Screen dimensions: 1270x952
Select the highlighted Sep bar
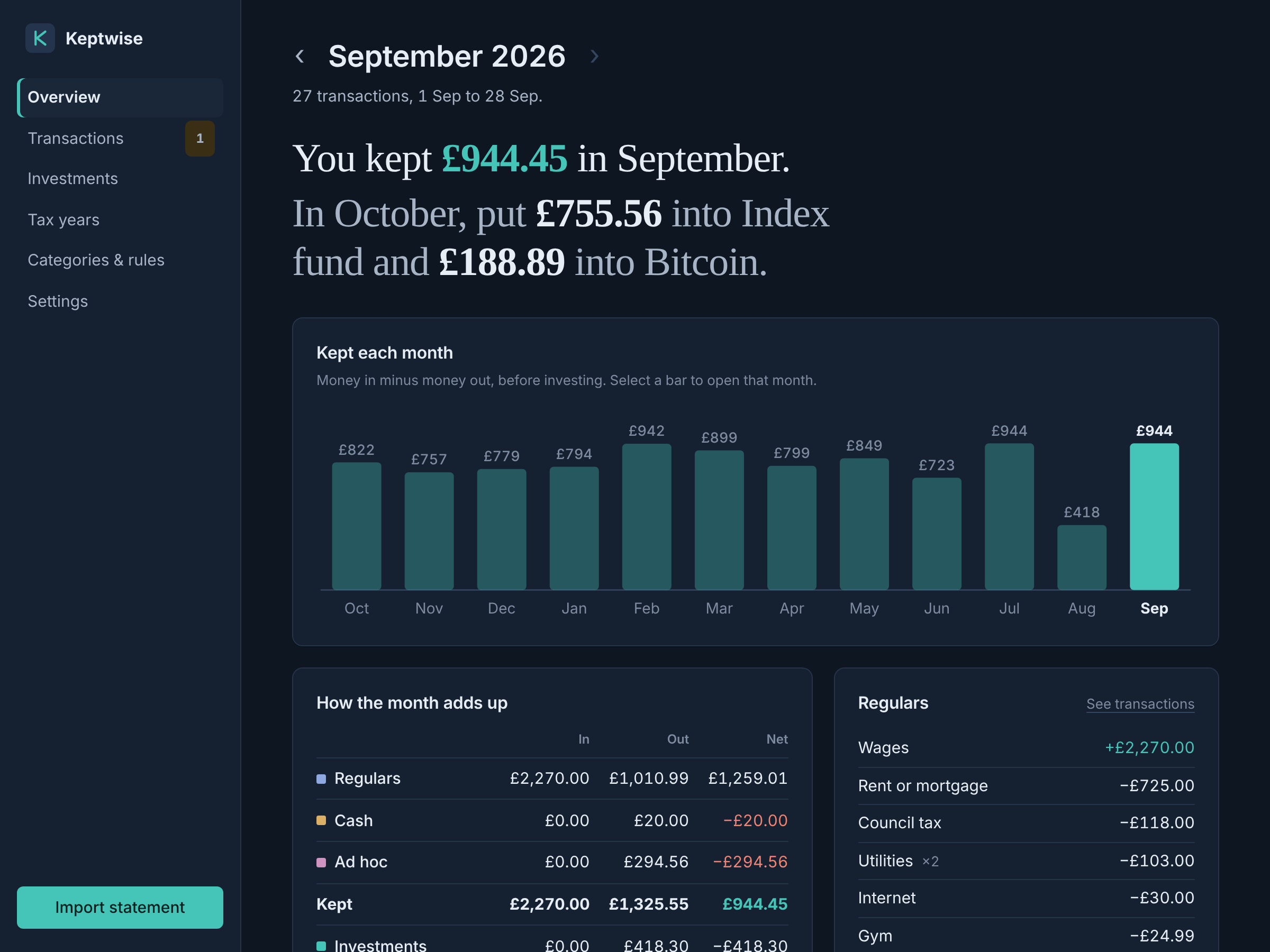pos(1154,516)
